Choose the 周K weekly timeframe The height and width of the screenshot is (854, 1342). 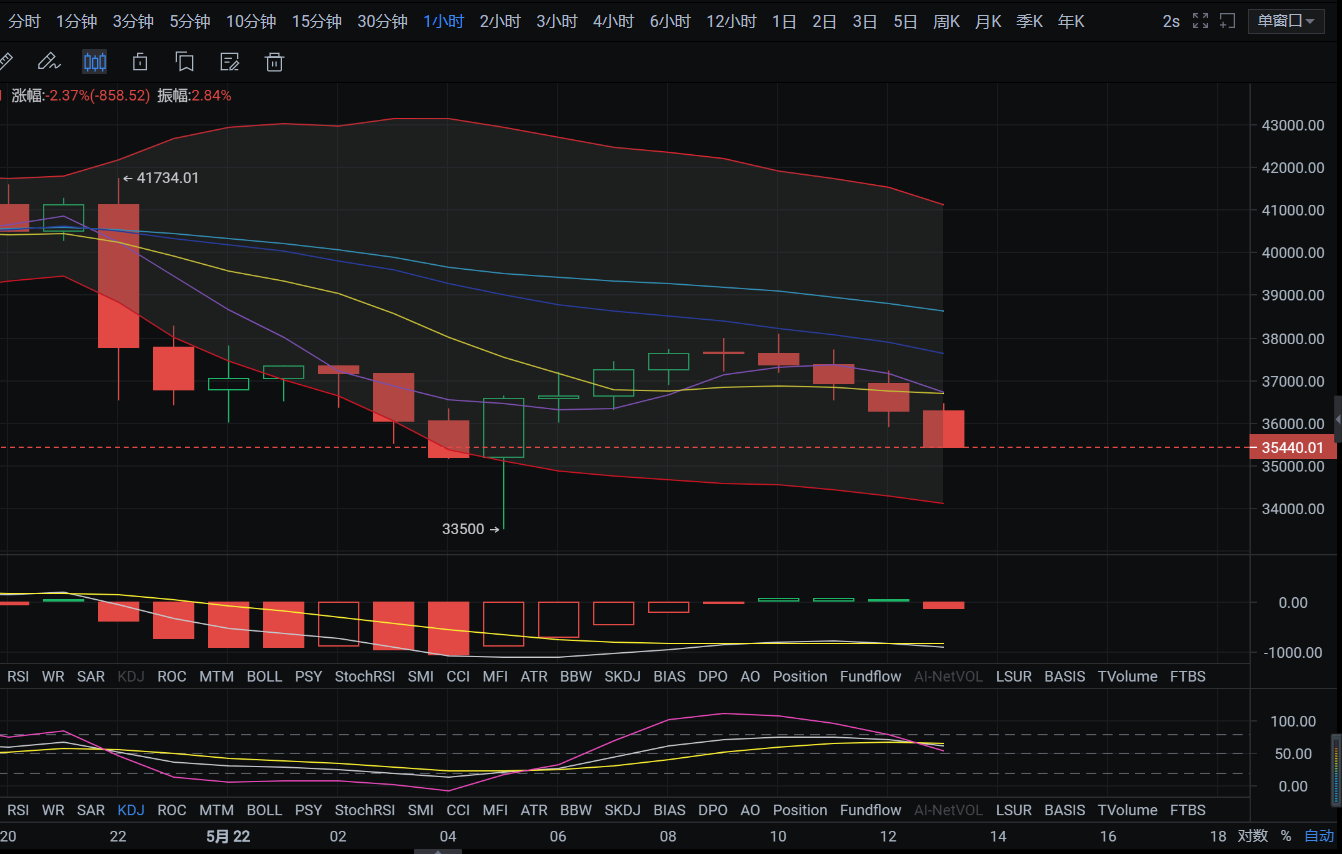(x=946, y=21)
